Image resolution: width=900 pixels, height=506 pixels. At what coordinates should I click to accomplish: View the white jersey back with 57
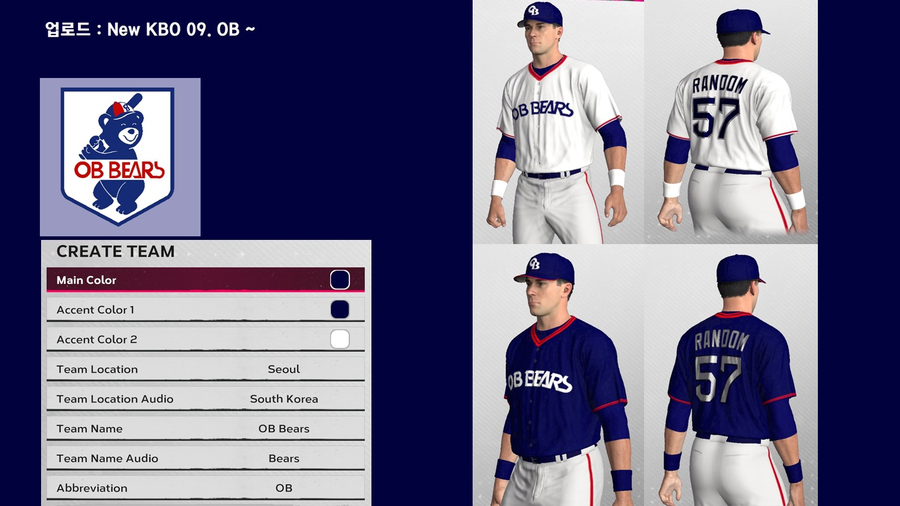coord(731,122)
